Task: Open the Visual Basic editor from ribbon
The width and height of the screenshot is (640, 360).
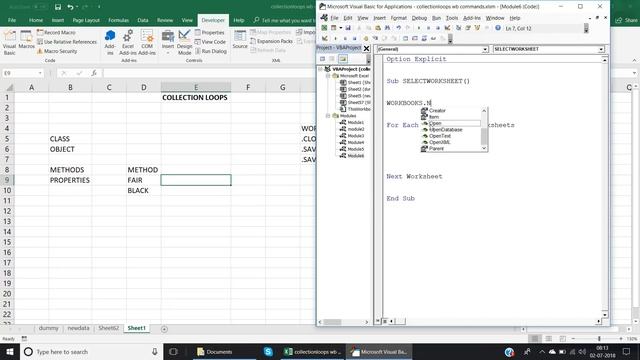Action: pyautogui.click(x=9, y=43)
